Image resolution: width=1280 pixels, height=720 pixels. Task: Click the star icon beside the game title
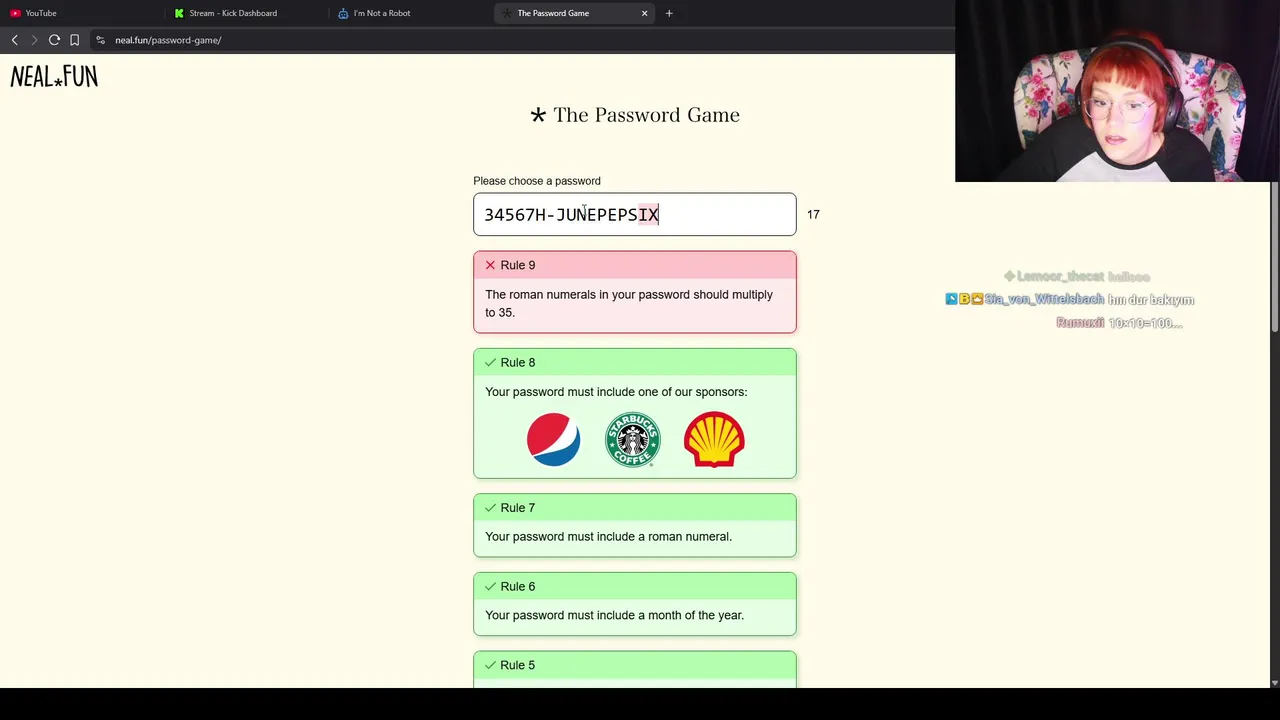pos(538,115)
